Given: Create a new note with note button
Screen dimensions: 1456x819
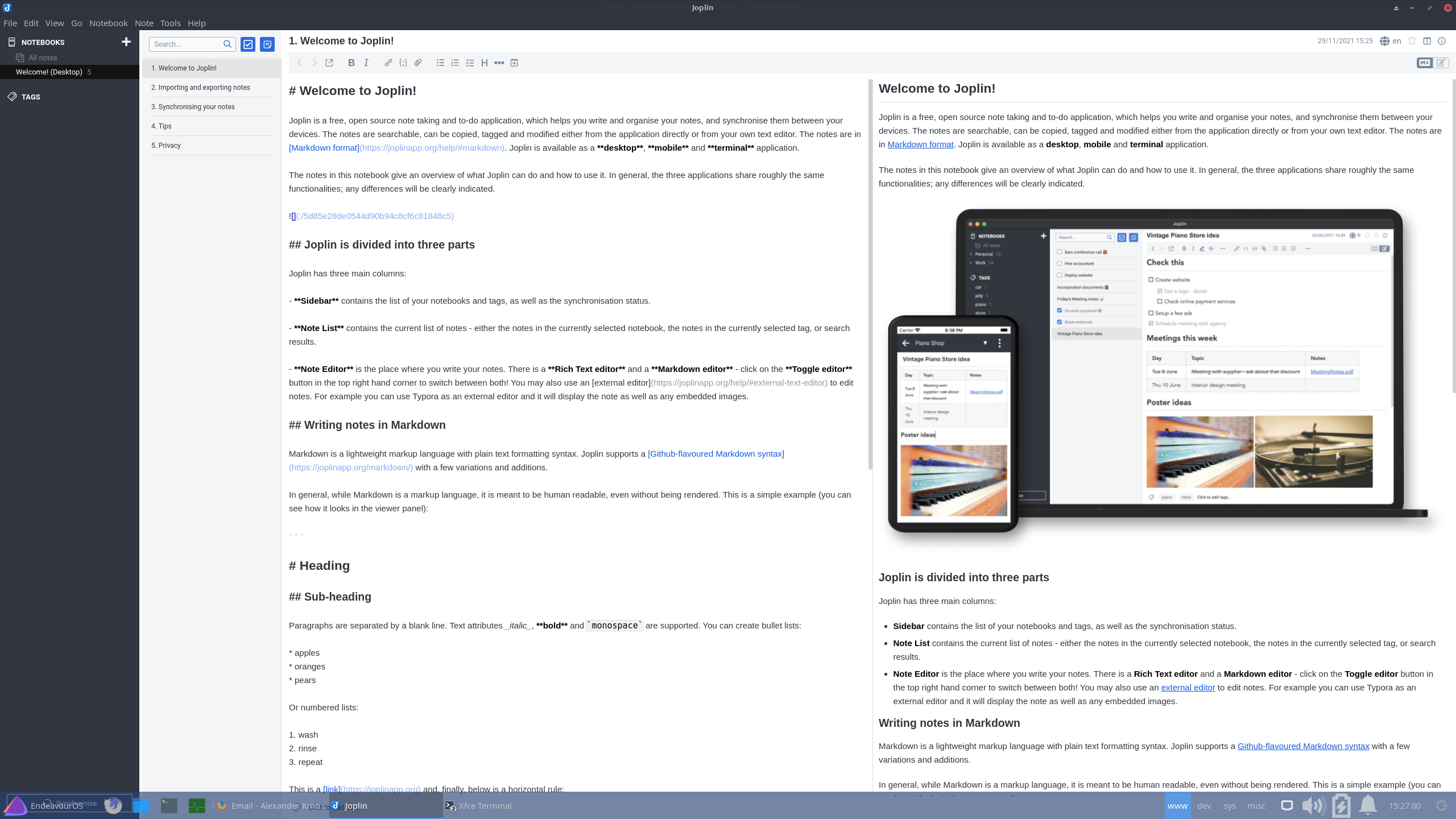Looking at the screenshot, I should pyautogui.click(x=267, y=44).
